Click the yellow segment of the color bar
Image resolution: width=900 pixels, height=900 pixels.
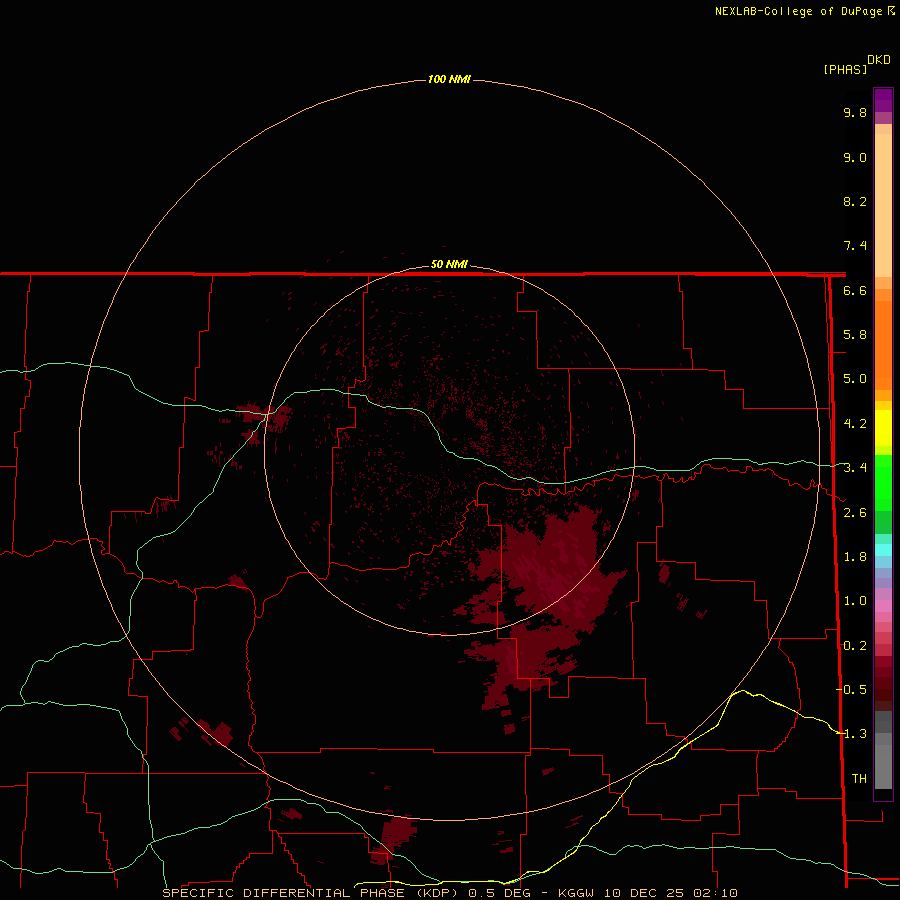883,428
